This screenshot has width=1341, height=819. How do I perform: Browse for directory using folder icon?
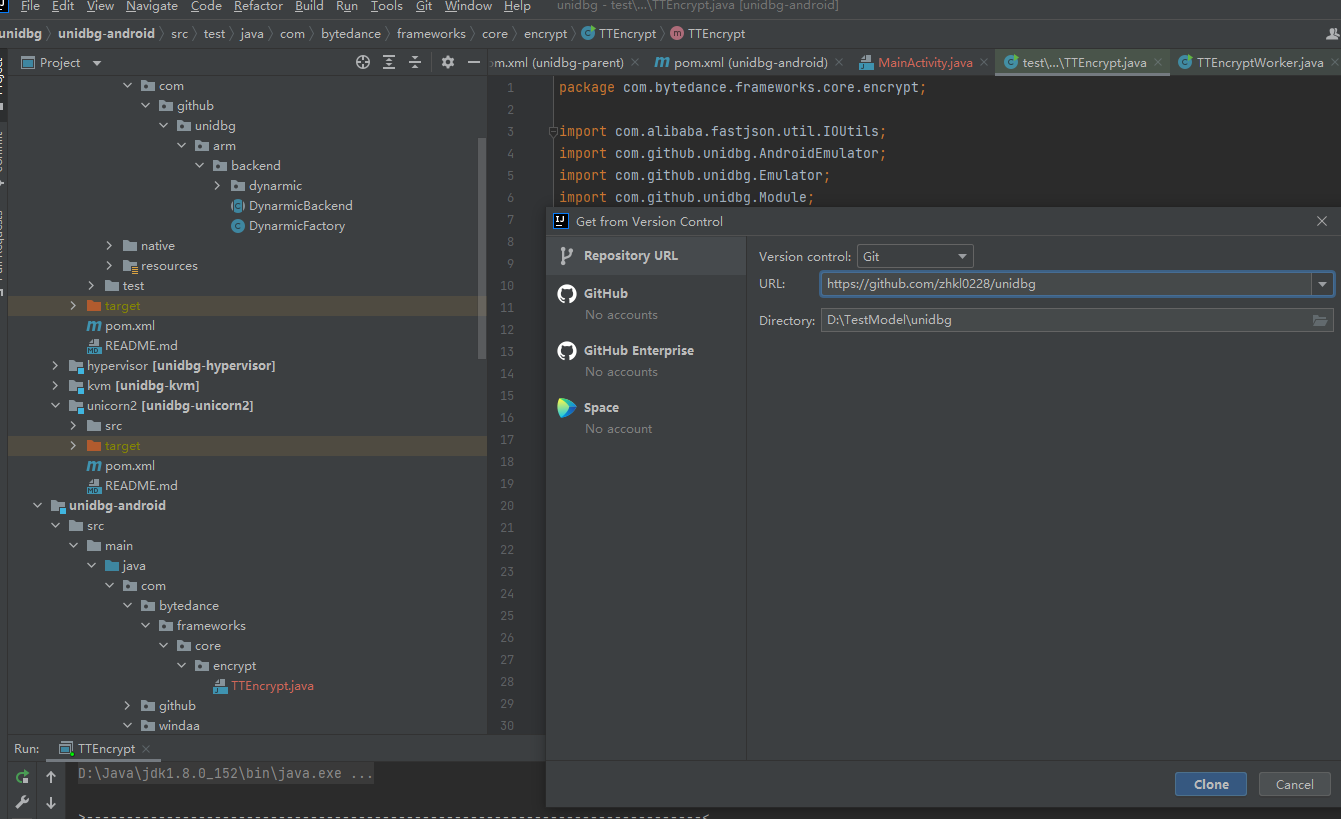(1320, 321)
